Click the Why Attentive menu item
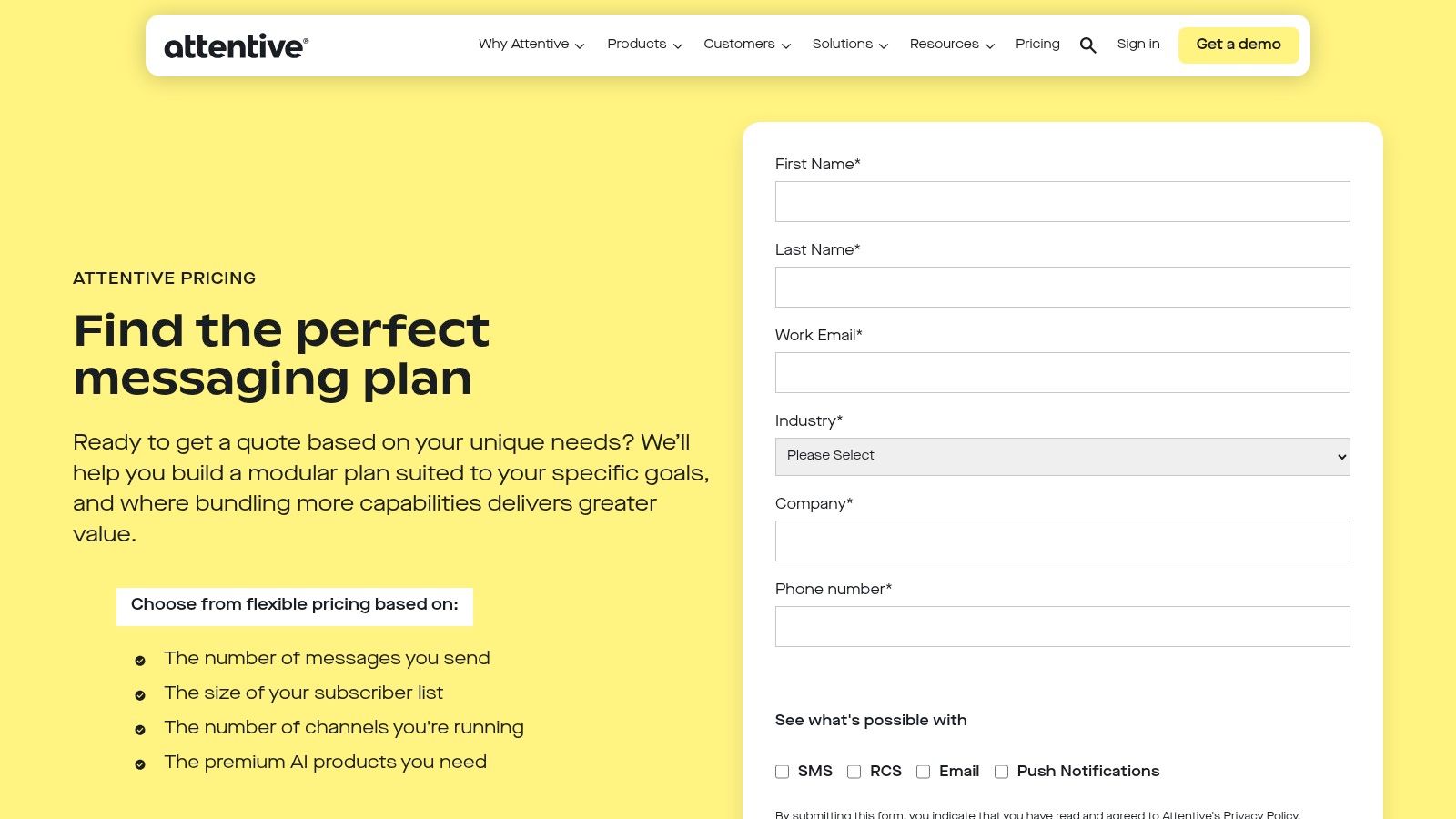The height and width of the screenshot is (819, 1456). tap(523, 45)
